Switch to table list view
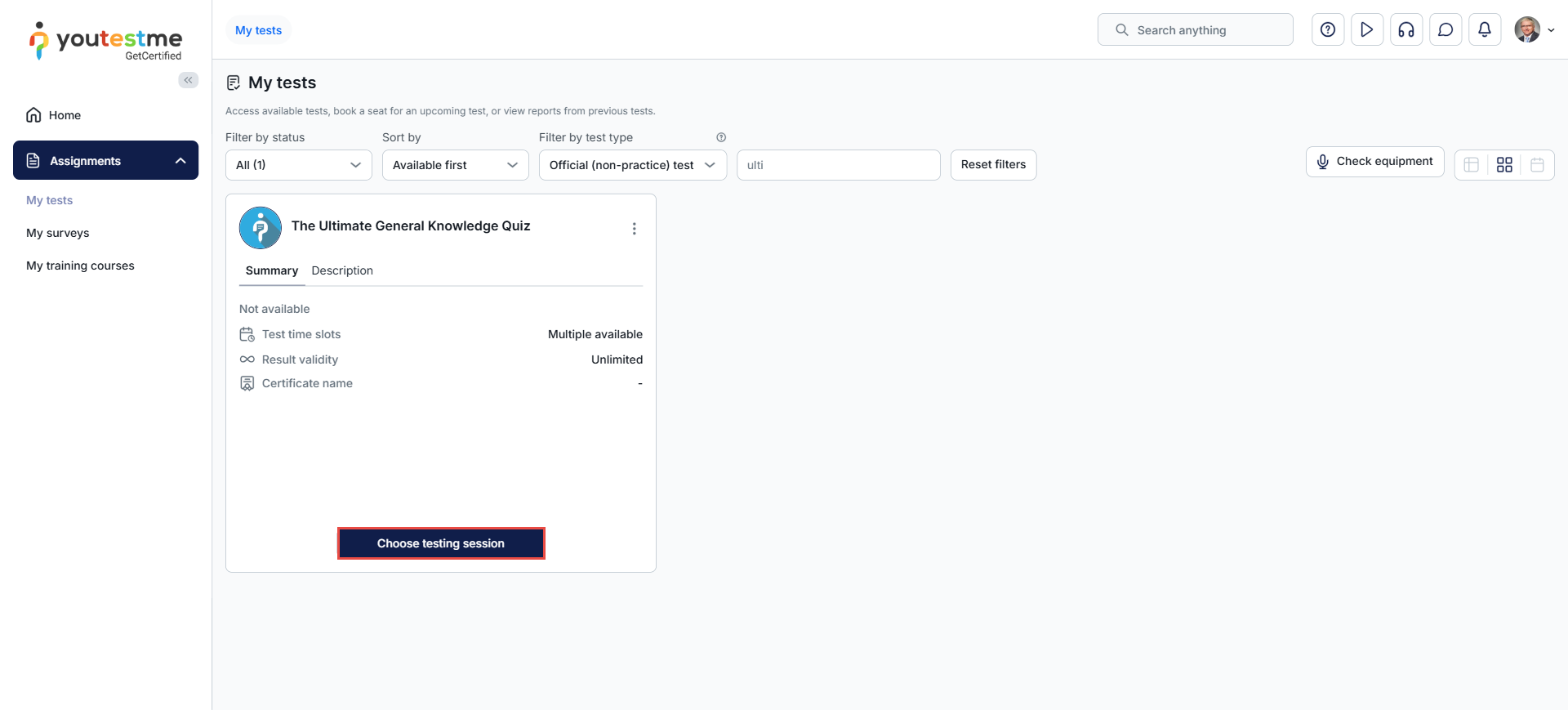Viewport: 1568px width, 710px height. 1472,165
